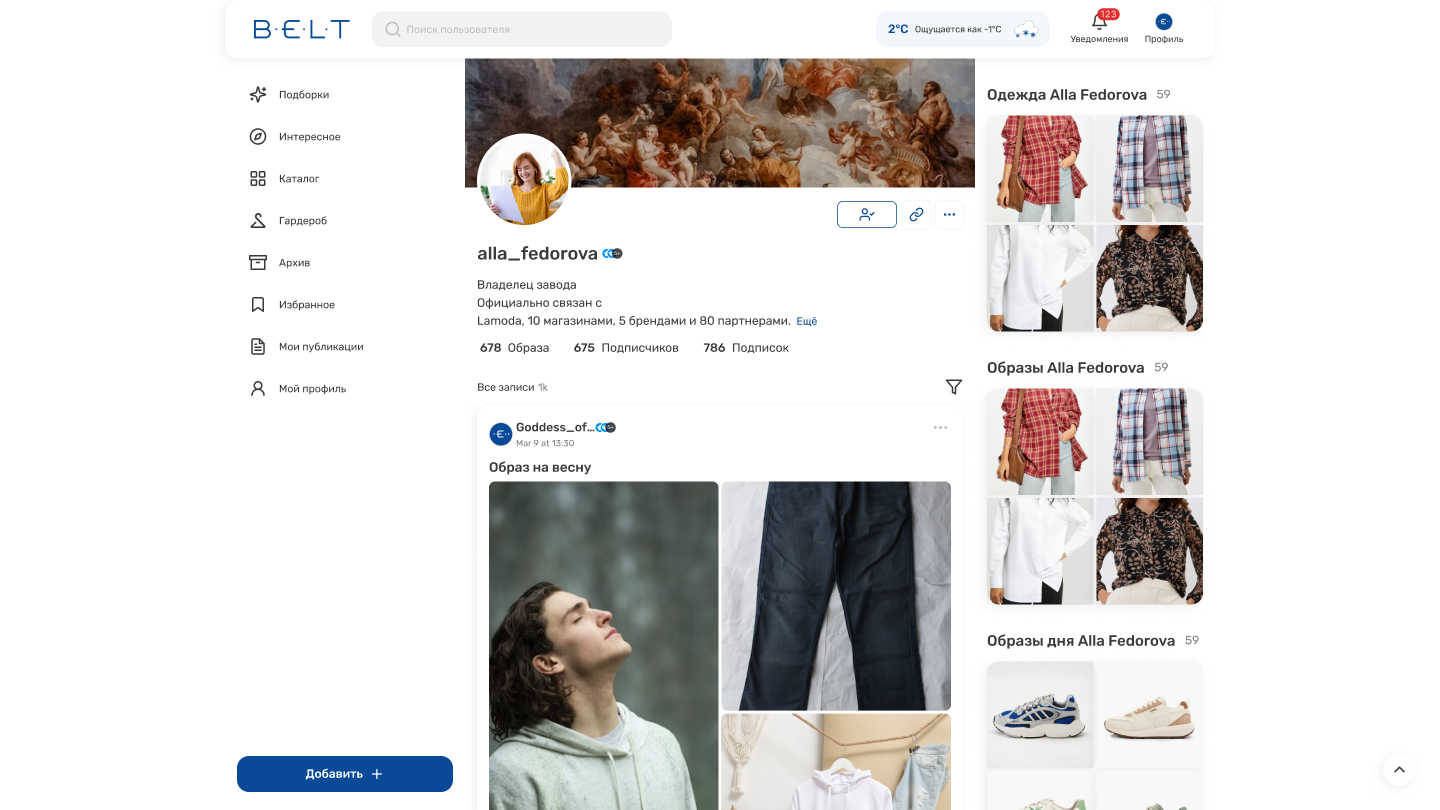Image resolution: width=1440 pixels, height=810 pixels.
Task: Open Избранное in the sidebar
Action: click(306, 305)
